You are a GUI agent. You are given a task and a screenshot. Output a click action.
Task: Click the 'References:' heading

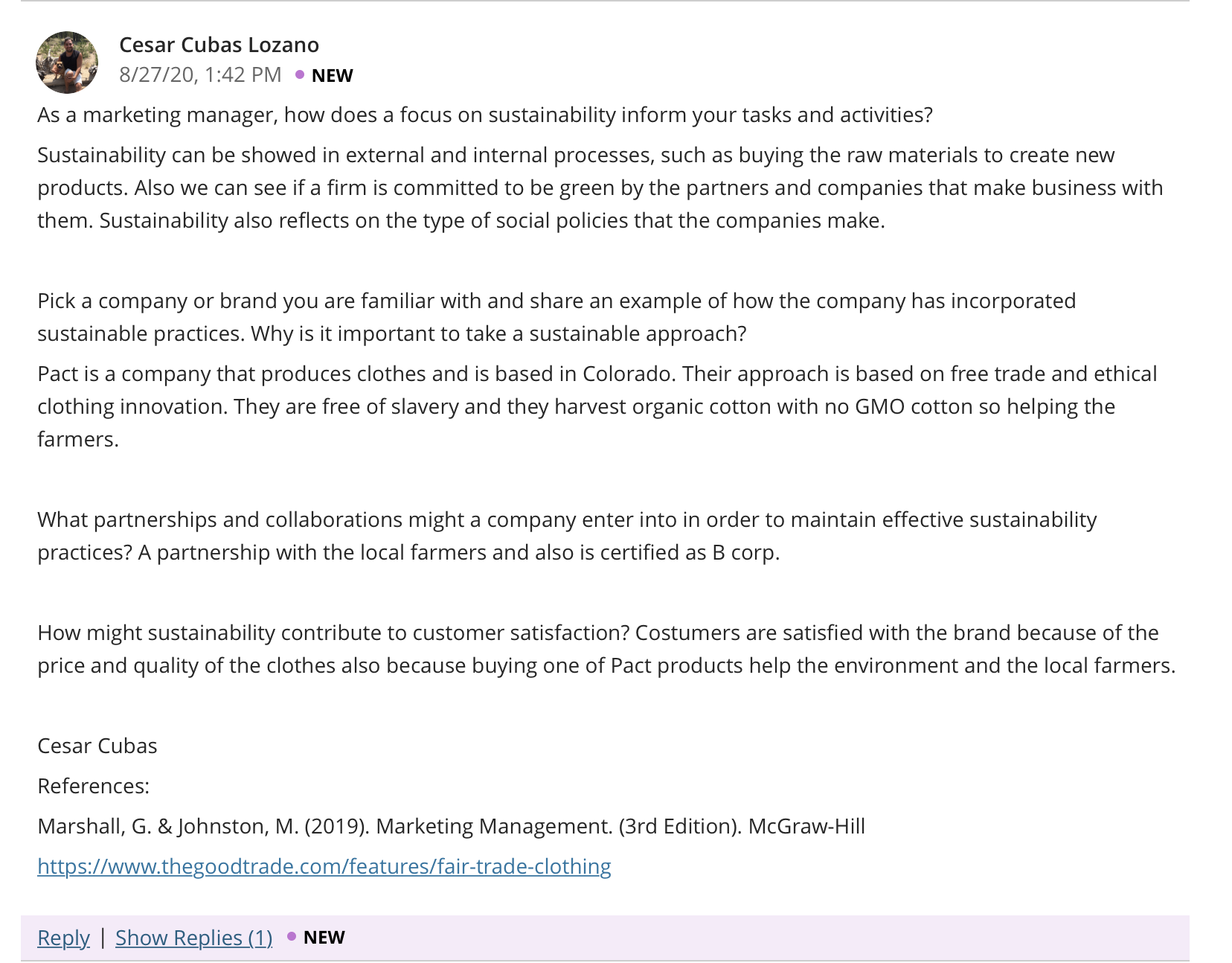click(93, 786)
